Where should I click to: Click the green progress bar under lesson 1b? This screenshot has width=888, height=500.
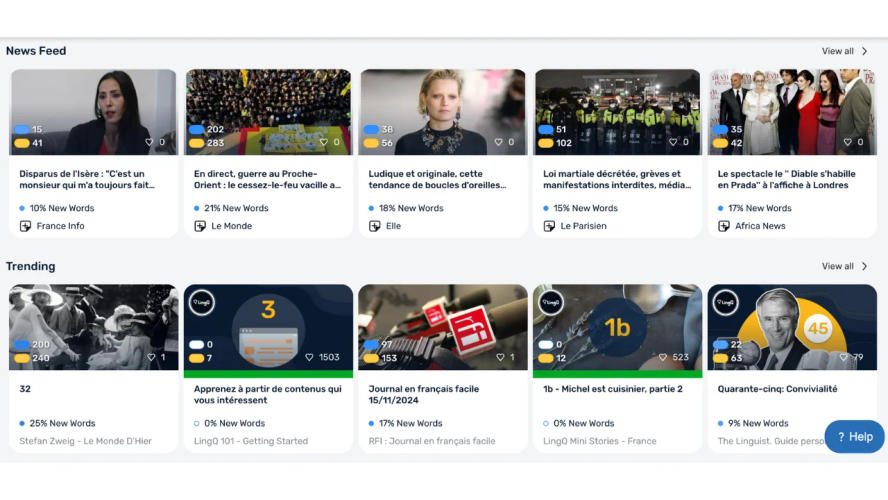pyautogui.click(x=617, y=374)
